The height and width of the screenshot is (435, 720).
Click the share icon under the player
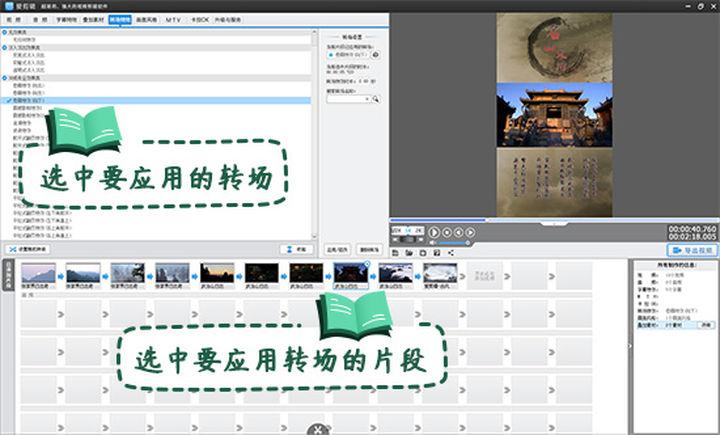point(451,253)
